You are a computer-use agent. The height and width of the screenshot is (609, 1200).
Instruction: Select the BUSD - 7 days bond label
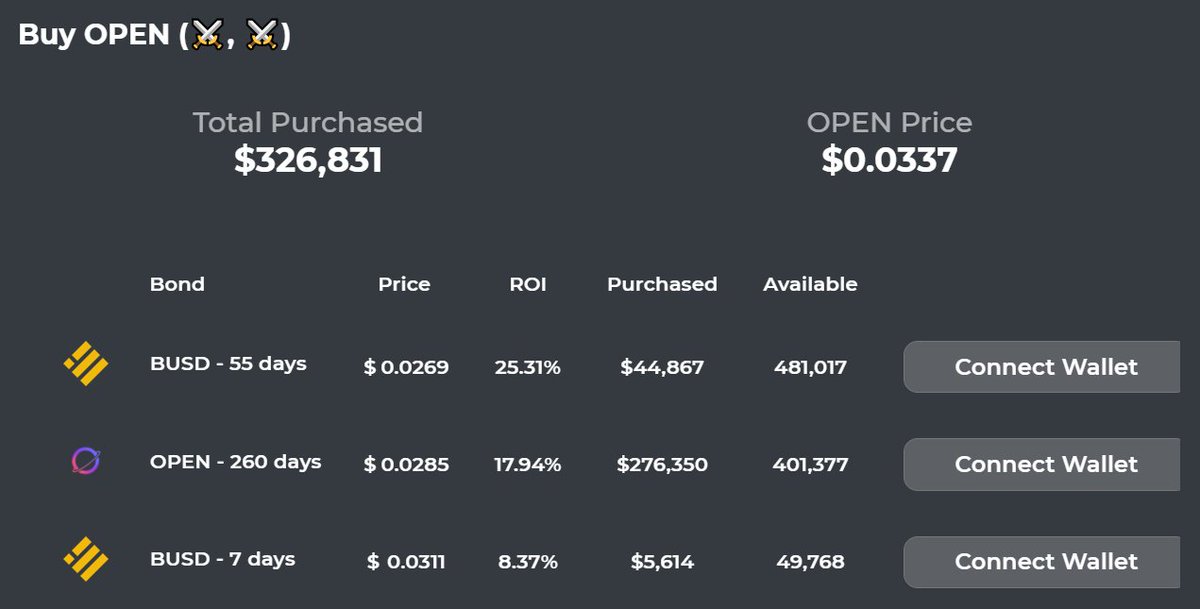tap(222, 558)
